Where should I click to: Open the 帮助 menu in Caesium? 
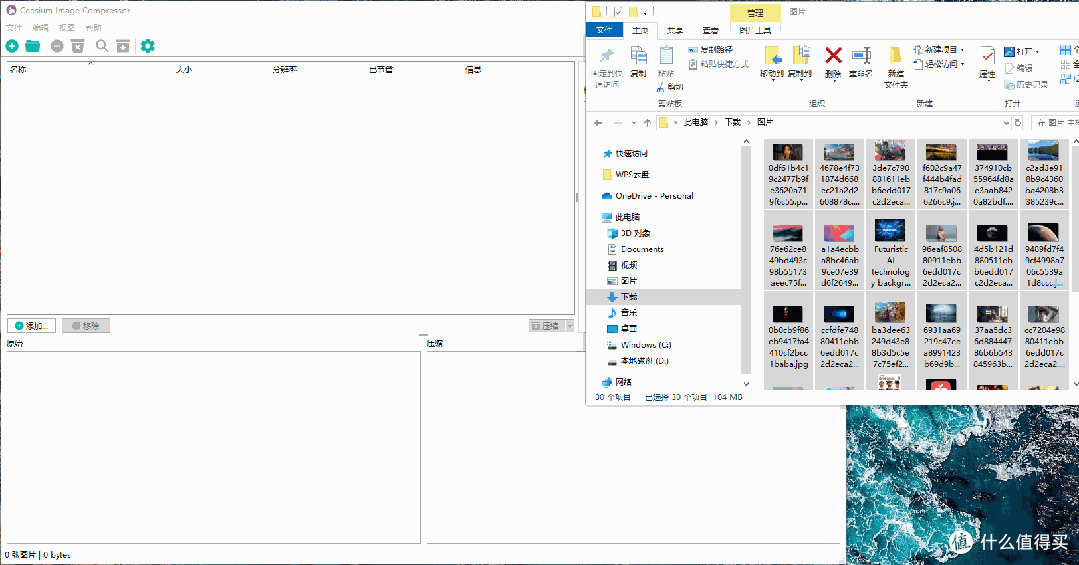[94, 28]
